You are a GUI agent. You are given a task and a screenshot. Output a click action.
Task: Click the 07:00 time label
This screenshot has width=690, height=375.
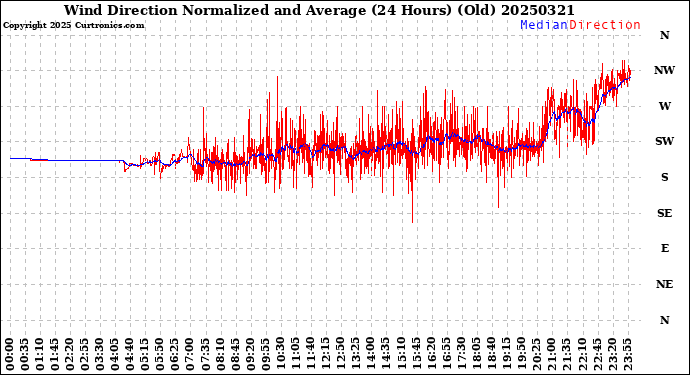coord(191,354)
